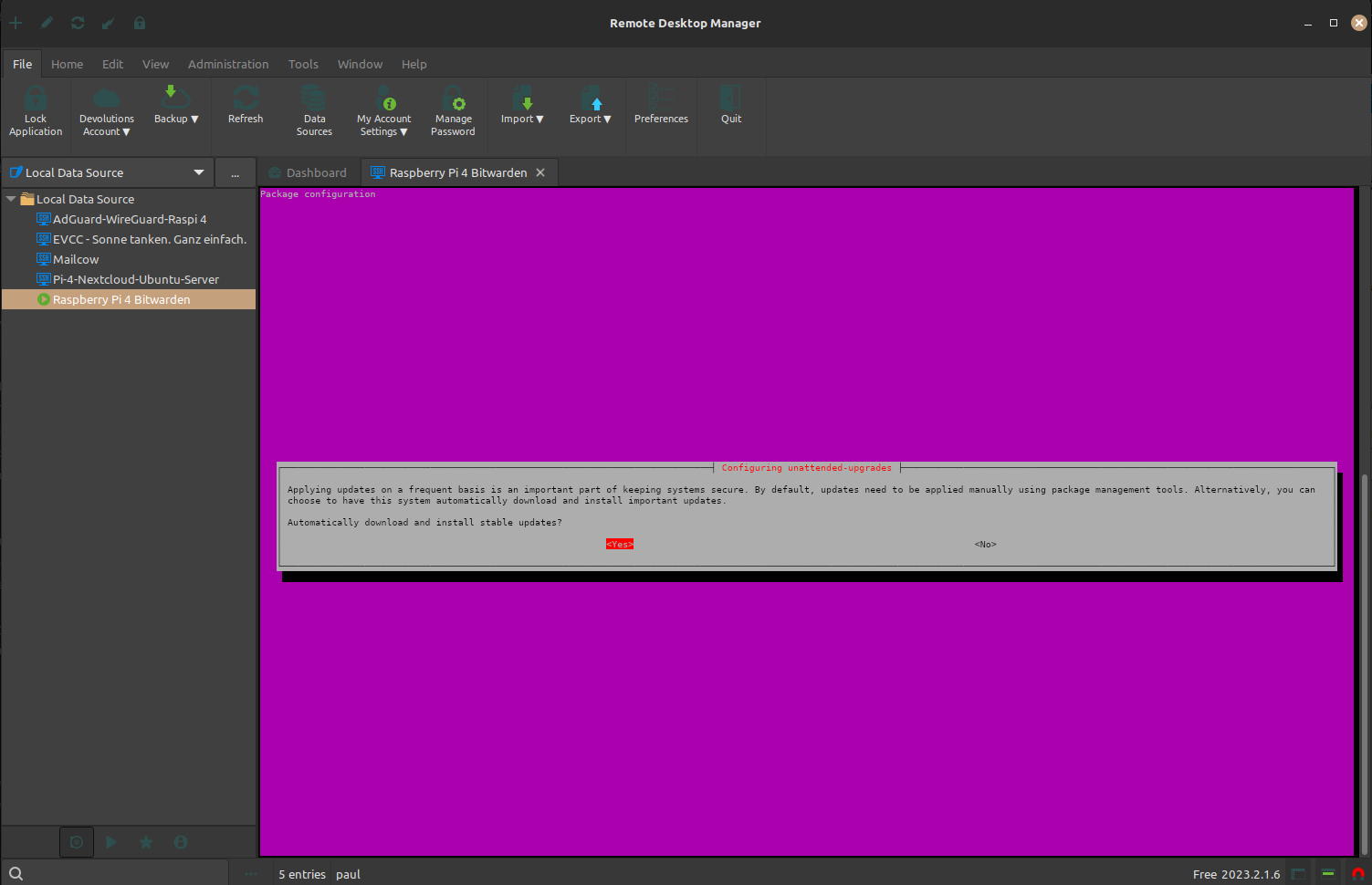Toggle the red magnet icon in status bar

[x=1357, y=874]
